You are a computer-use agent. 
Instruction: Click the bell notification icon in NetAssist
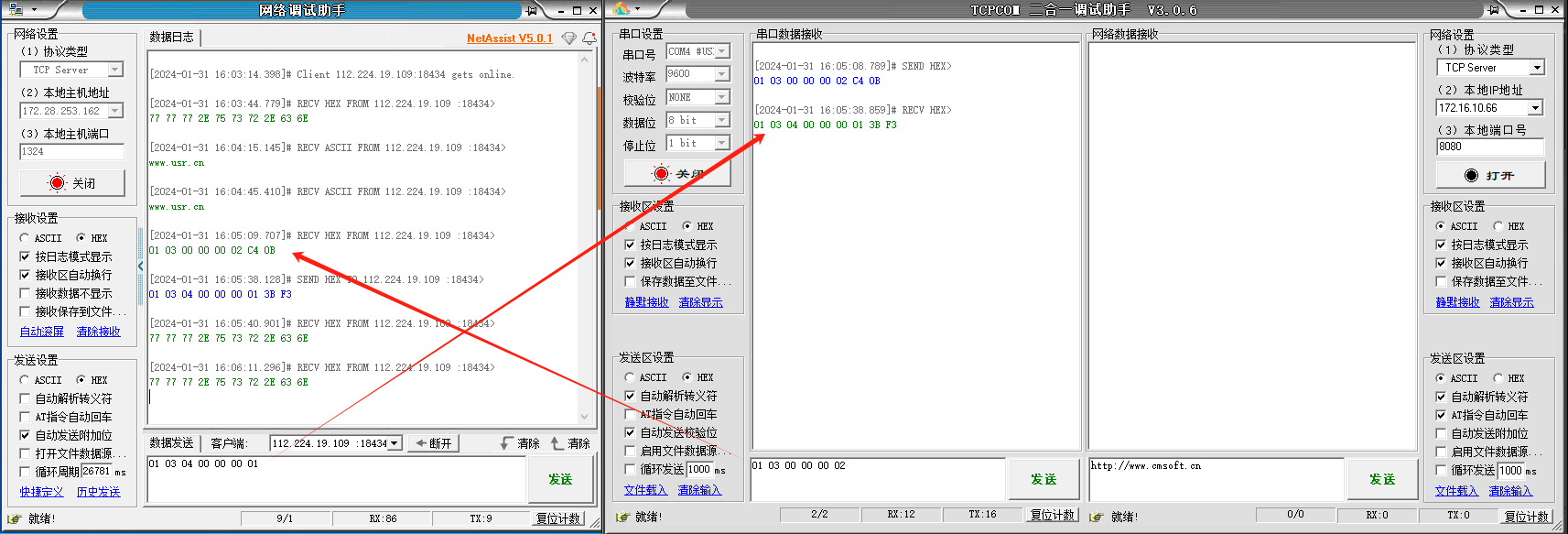pos(589,38)
